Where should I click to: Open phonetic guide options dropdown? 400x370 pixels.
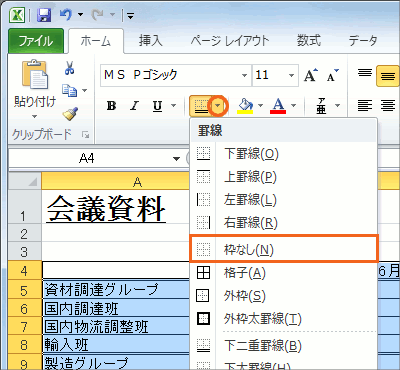pyautogui.click(x=337, y=106)
